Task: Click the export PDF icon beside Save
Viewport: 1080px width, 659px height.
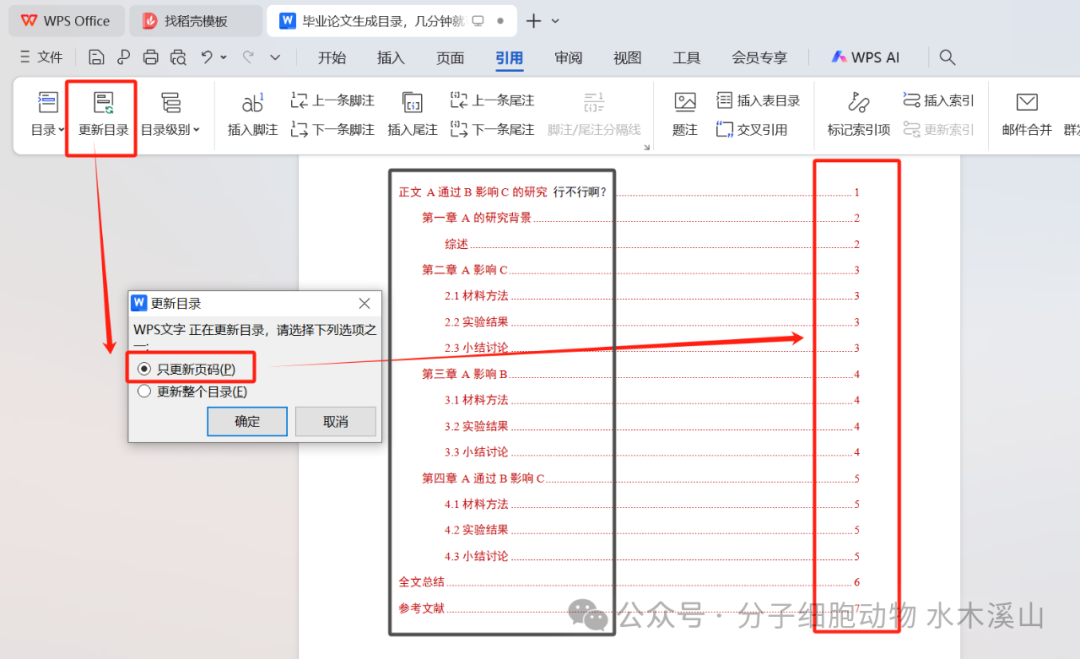Action: 123,57
